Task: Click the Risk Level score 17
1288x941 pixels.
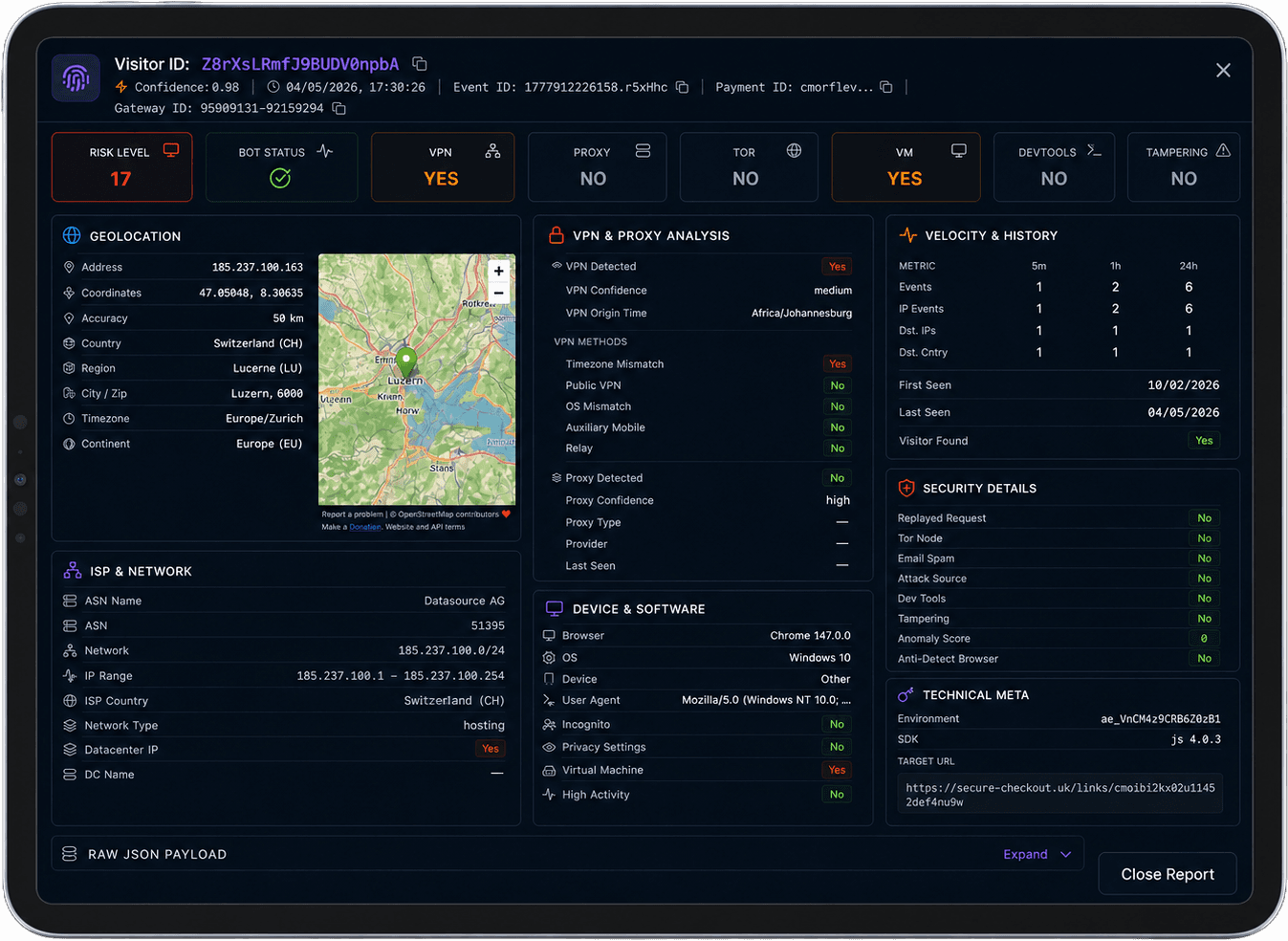Action: [x=120, y=179]
